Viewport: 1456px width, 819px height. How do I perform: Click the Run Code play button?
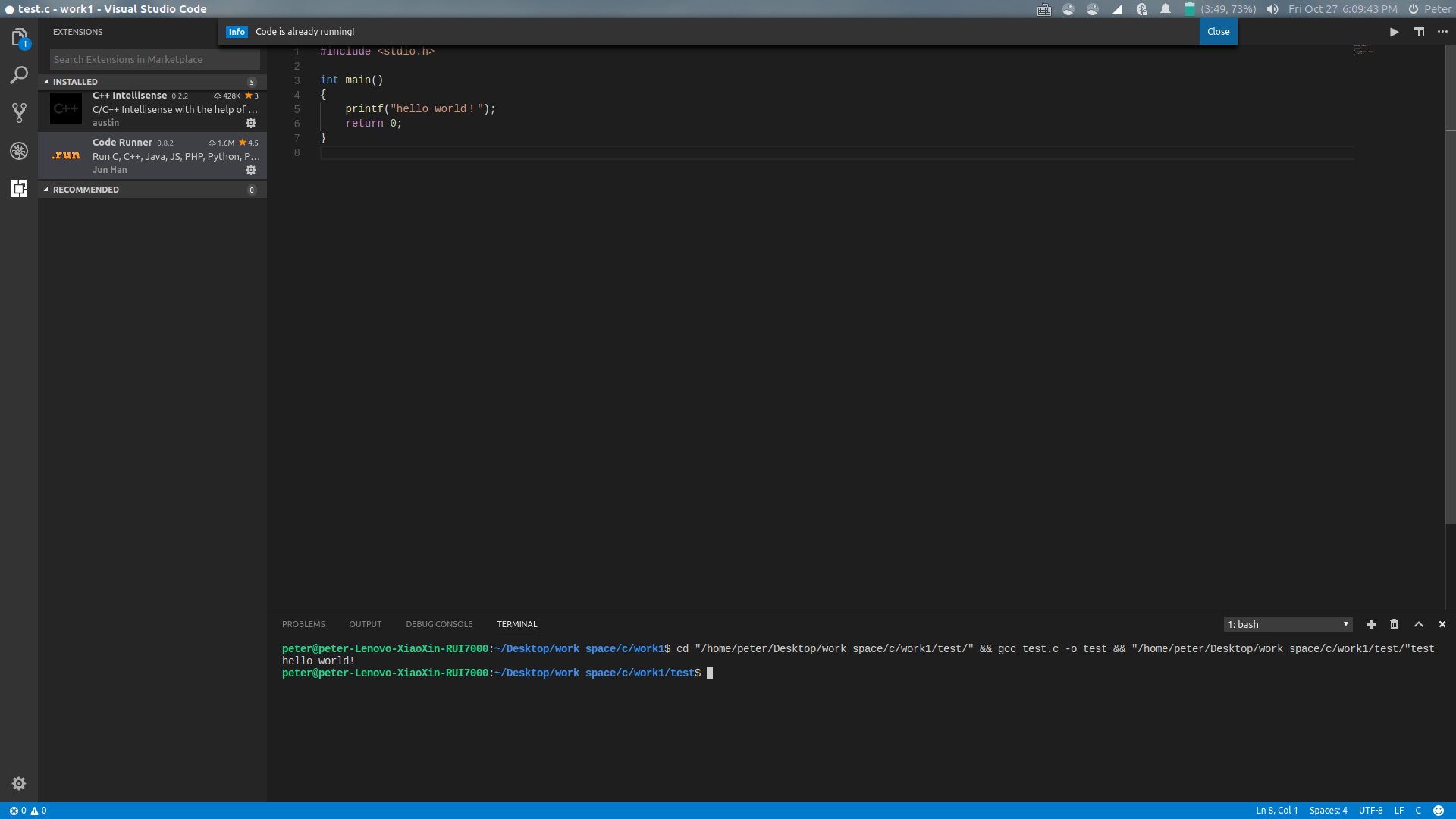point(1394,32)
